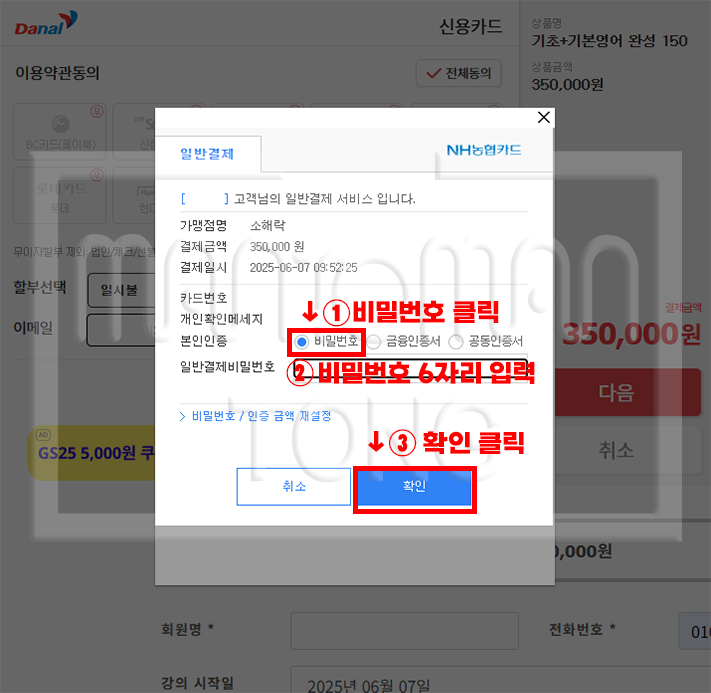
Task: Open the 일시불 installment dropdown
Action: [x=122, y=290]
